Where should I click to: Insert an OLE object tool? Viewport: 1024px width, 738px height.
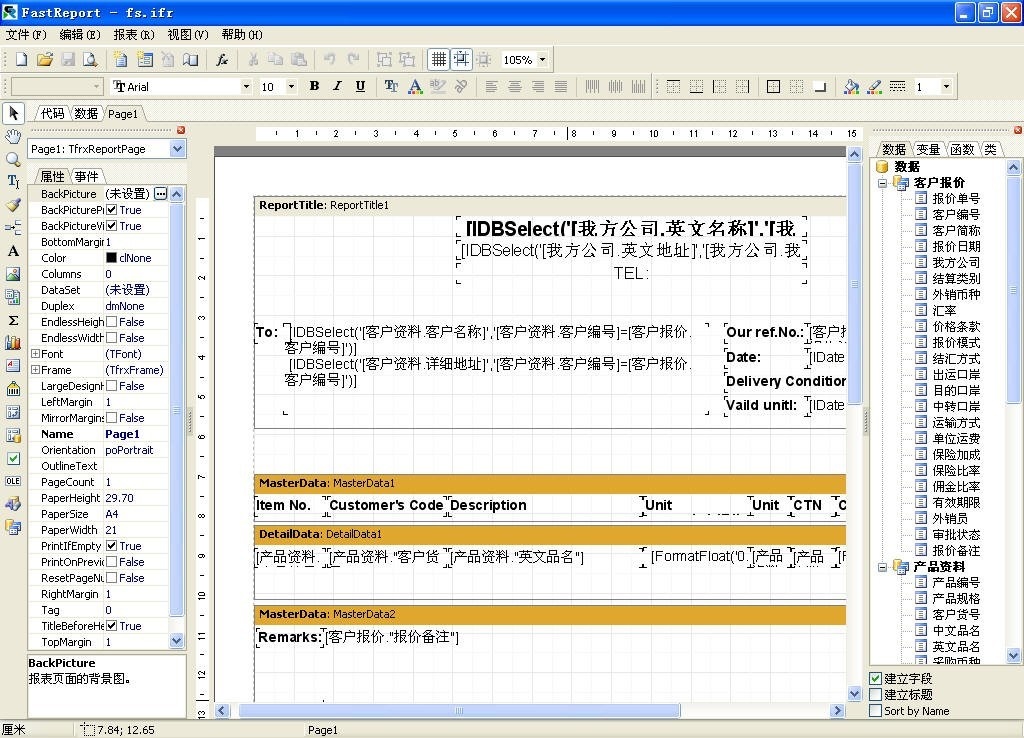click(13, 481)
